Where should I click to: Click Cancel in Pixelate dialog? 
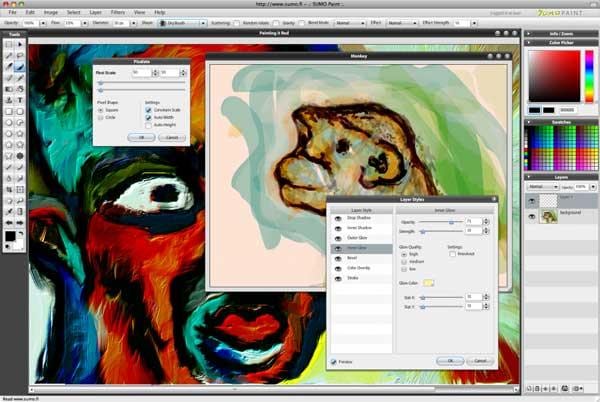172,137
